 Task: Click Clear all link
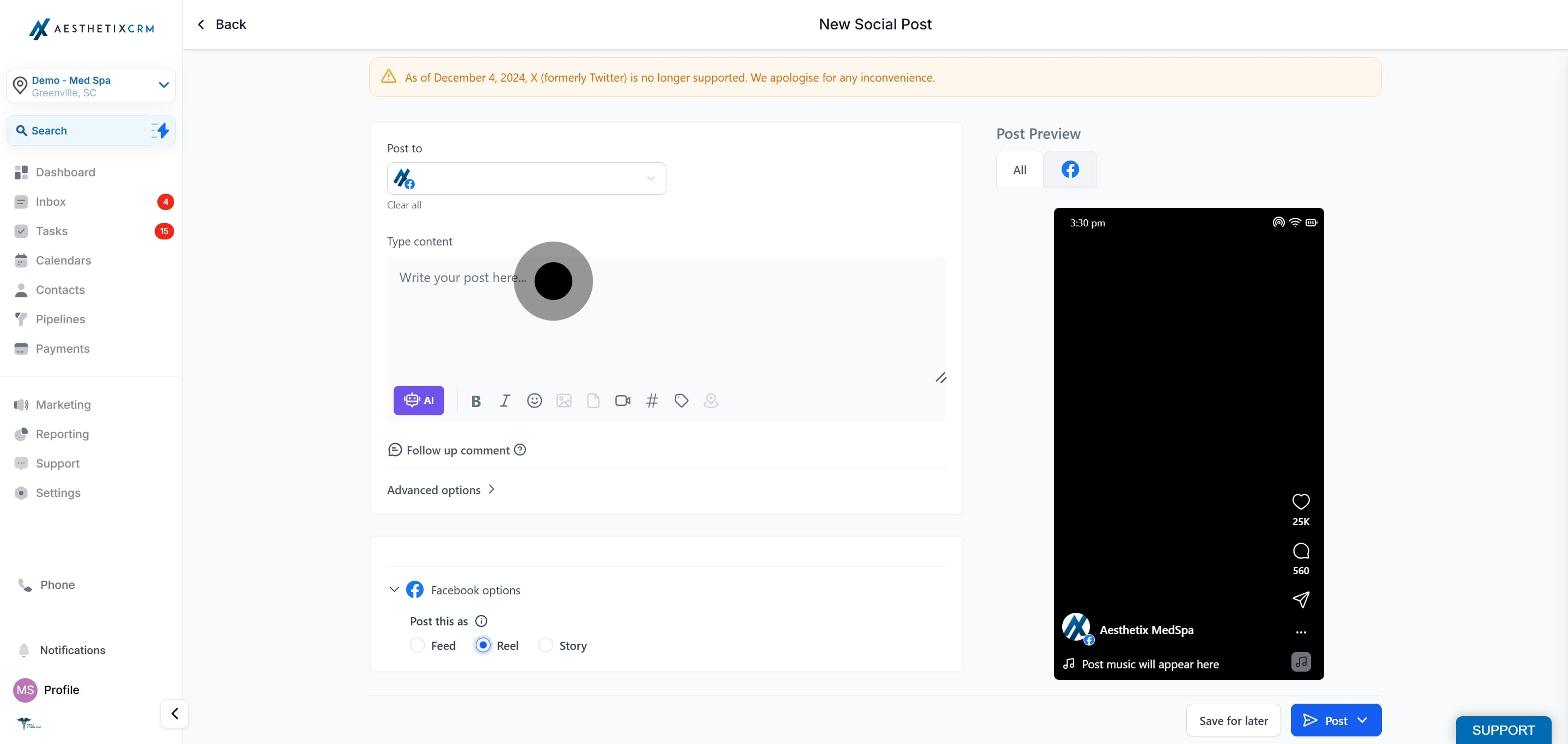coord(403,206)
